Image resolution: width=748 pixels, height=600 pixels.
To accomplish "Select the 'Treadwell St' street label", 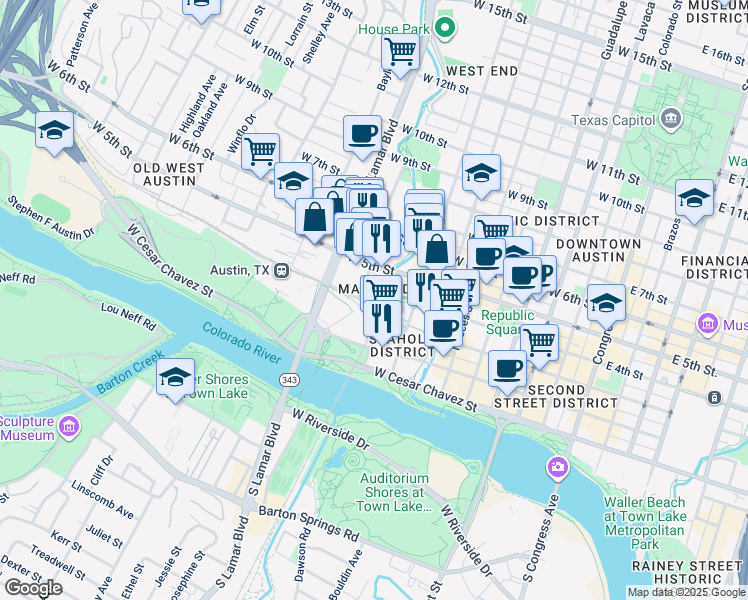I will (x=58, y=563).
